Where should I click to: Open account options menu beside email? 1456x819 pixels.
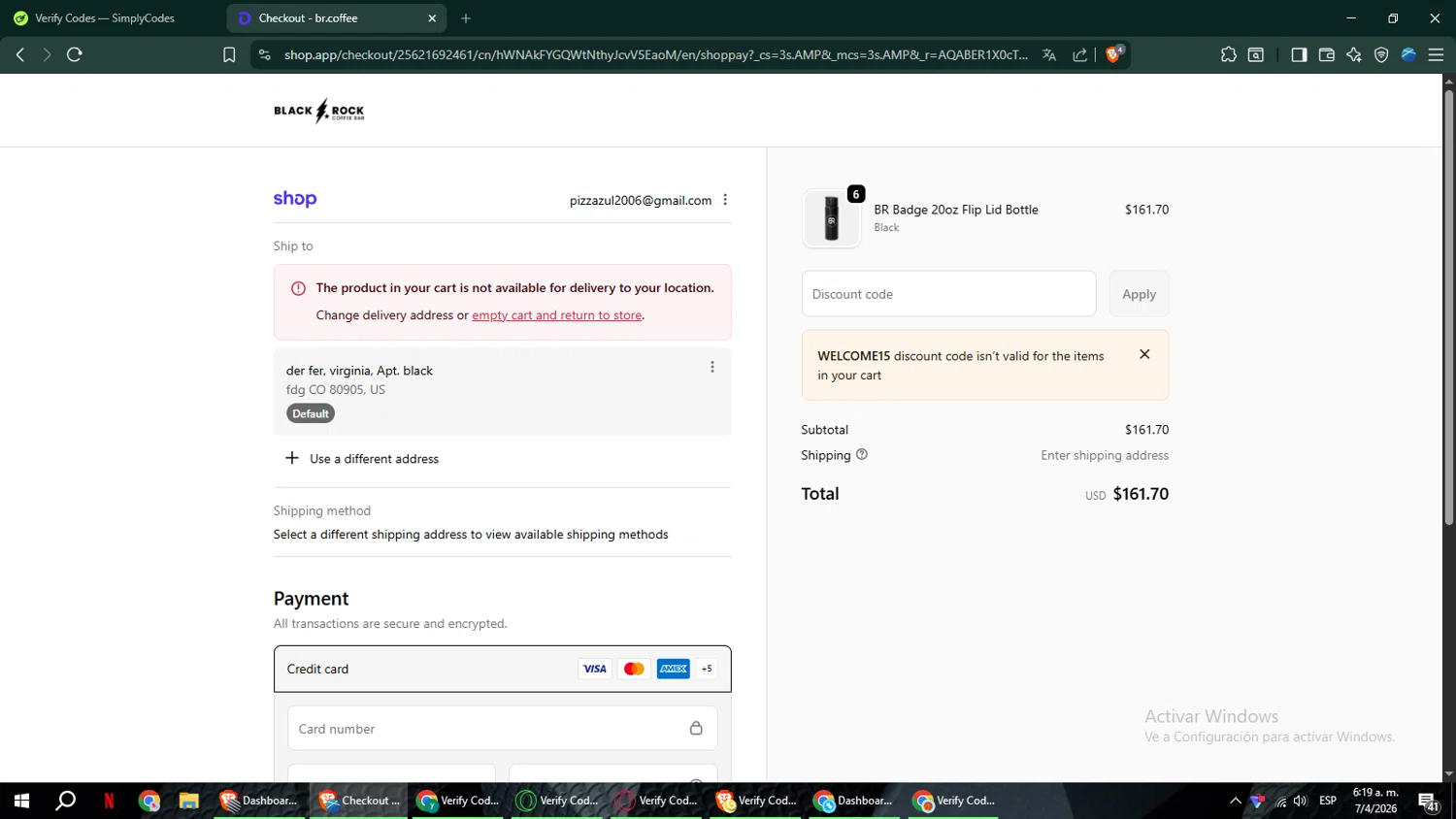point(725,200)
